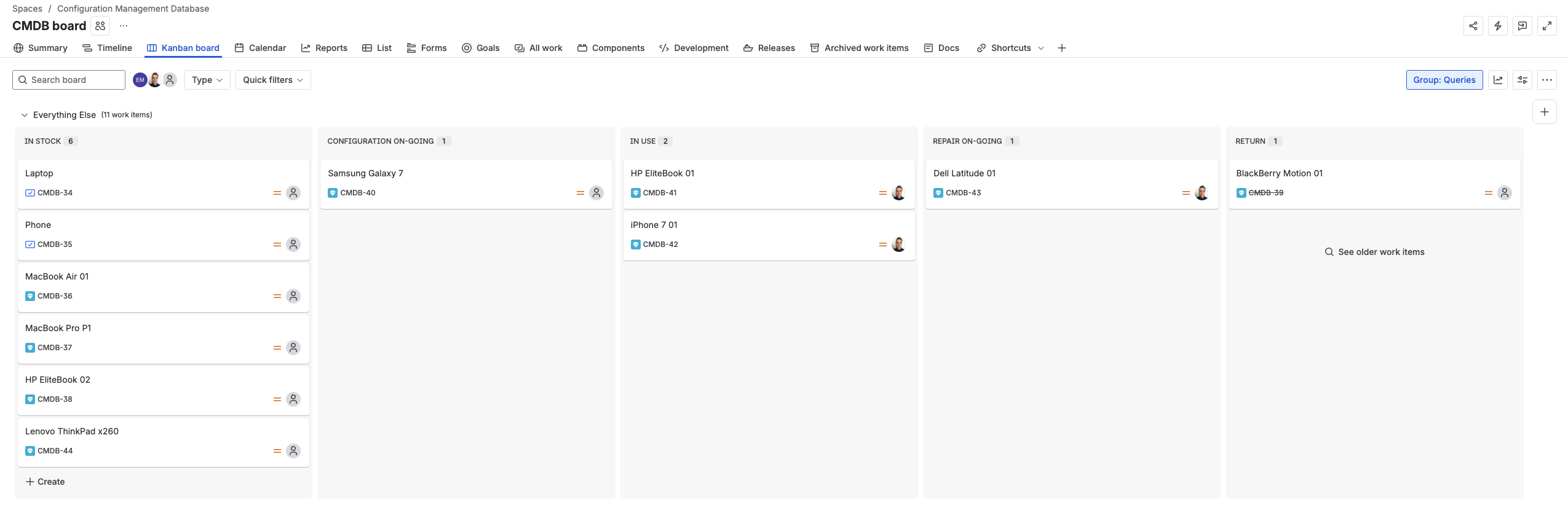This screenshot has height=513, width=1568.
Task: Open the Type dropdown filter
Action: pyautogui.click(x=207, y=80)
